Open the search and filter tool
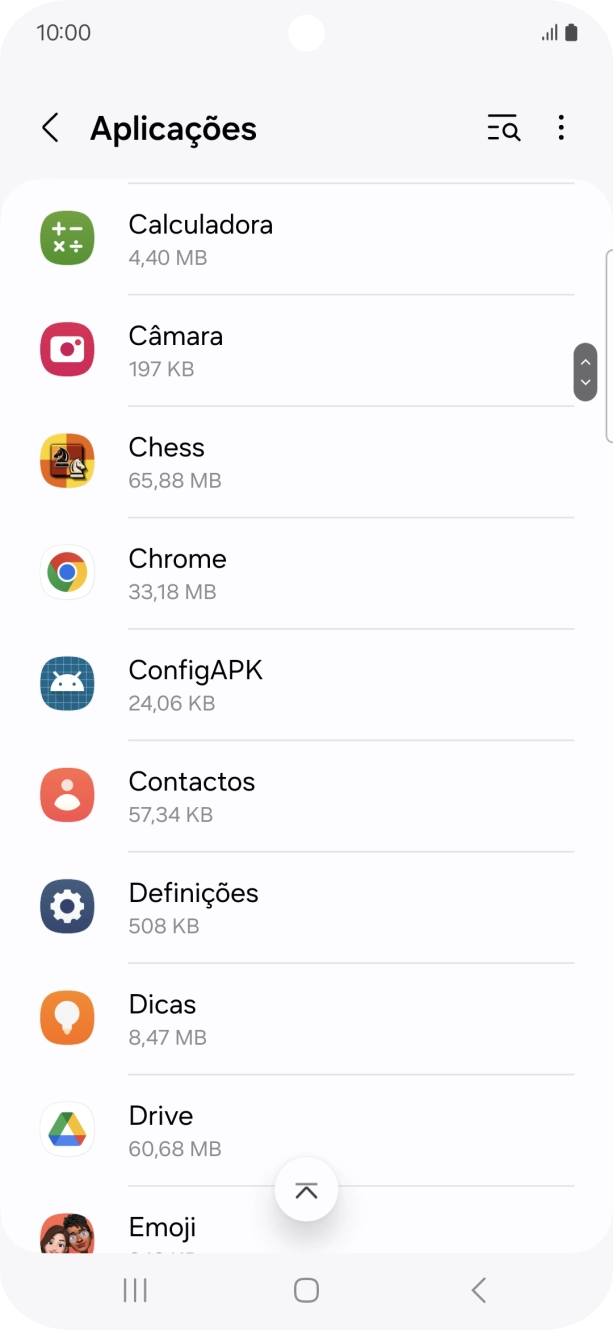Image resolution: width=613 pixels, height=1330 pixels. 503,128
